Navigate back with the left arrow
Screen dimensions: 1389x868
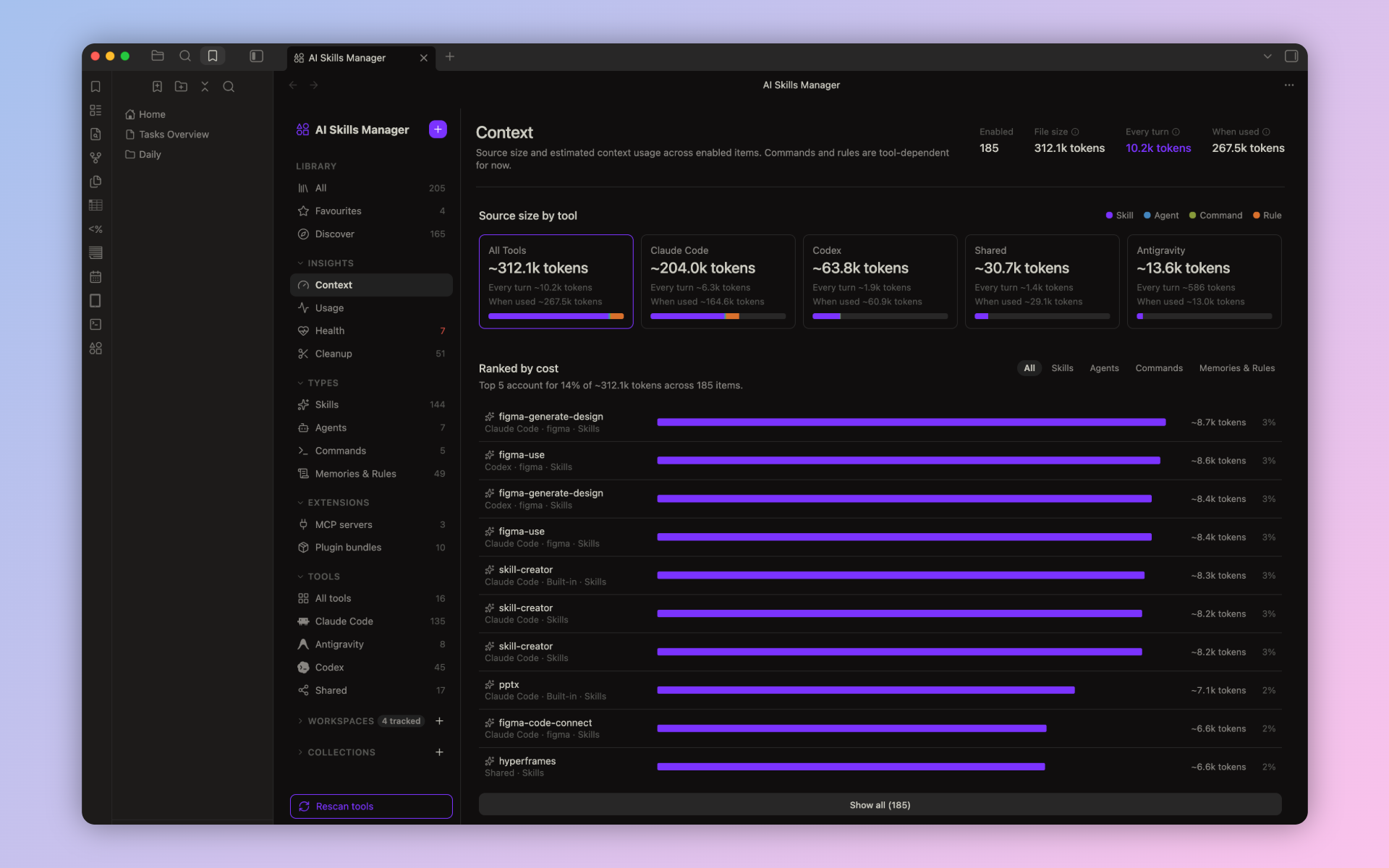tap(293, 85)
